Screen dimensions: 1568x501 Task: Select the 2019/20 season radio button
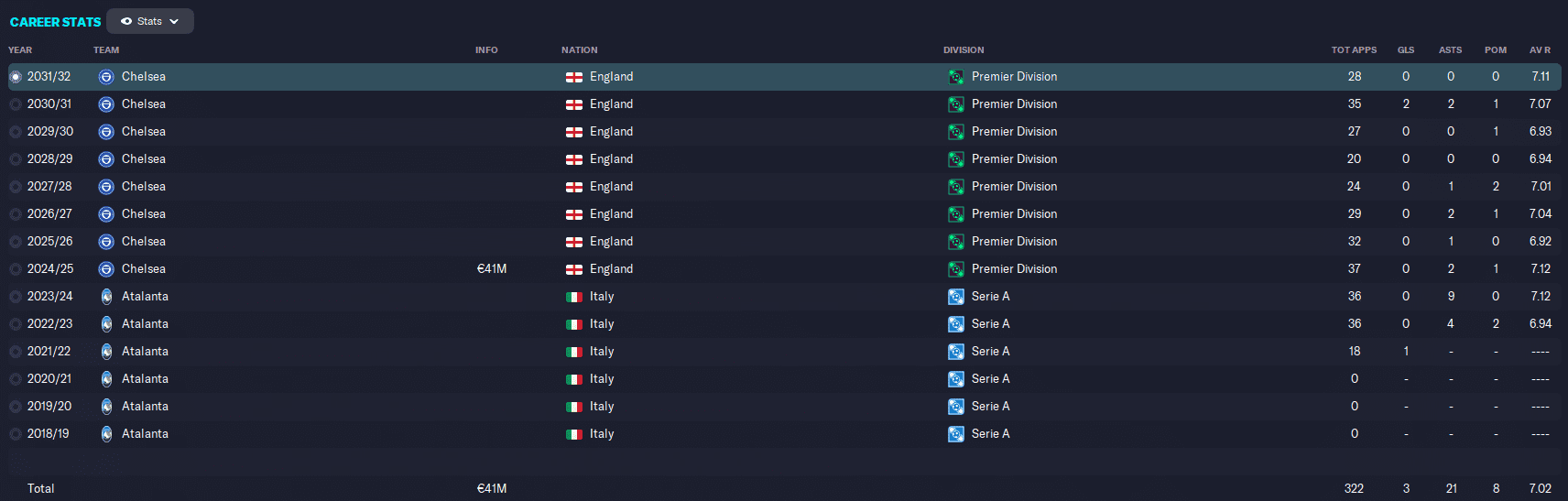[x=16, y=407]
